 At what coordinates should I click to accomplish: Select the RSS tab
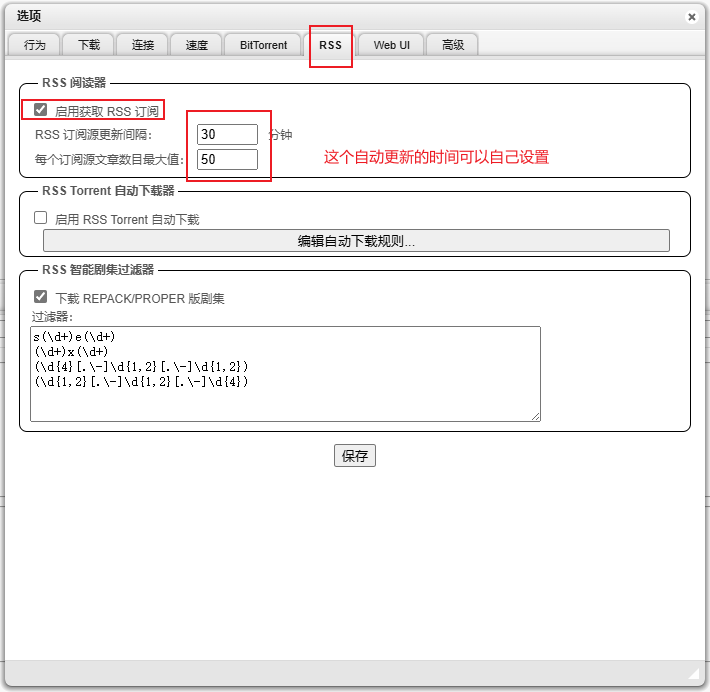[330, 45]
